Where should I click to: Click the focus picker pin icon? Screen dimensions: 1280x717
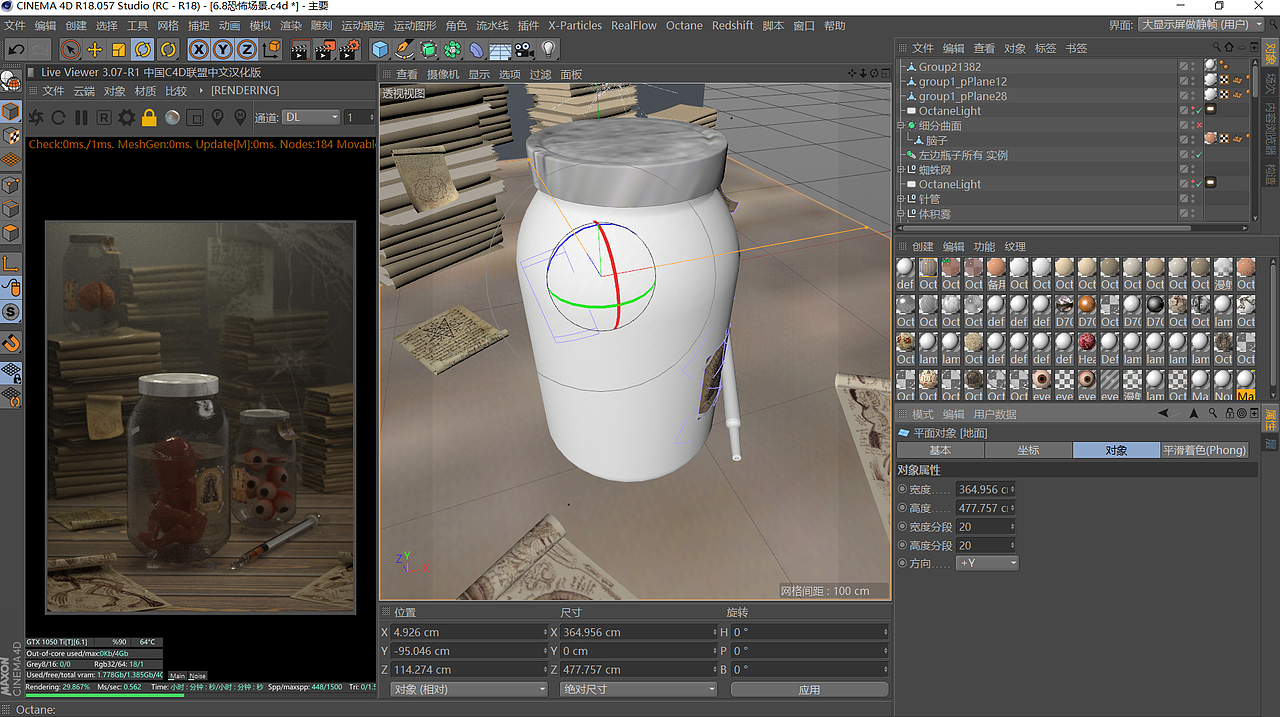(218, 117)
